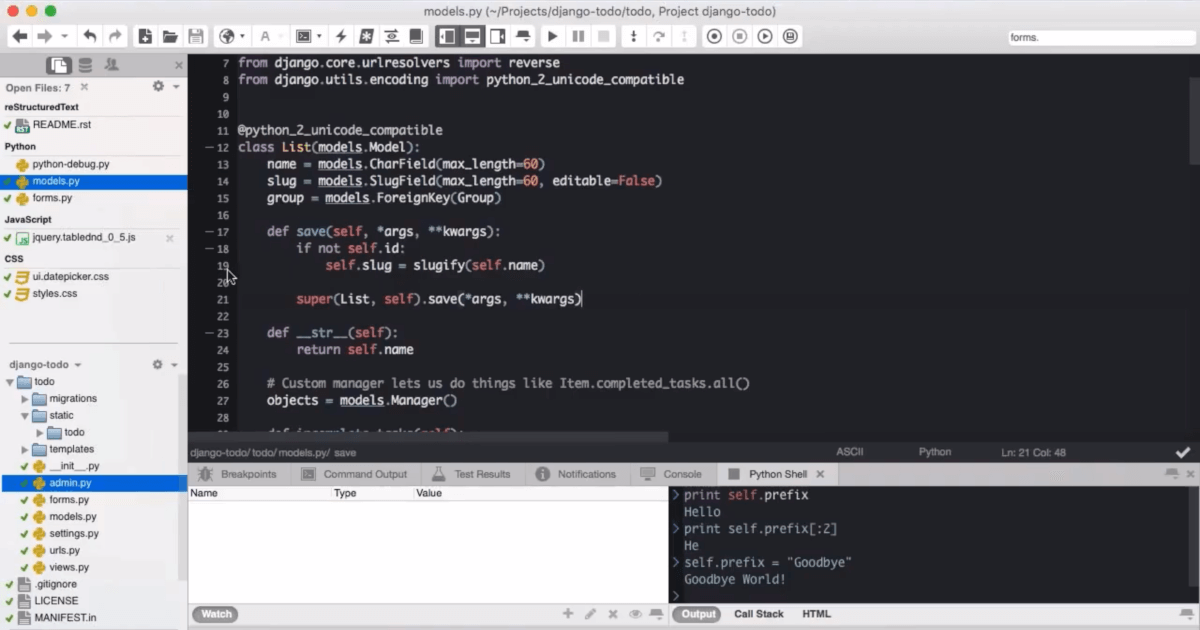Collapse def save fold at line 17
The image size is (1200, 630).
point(208,232)
